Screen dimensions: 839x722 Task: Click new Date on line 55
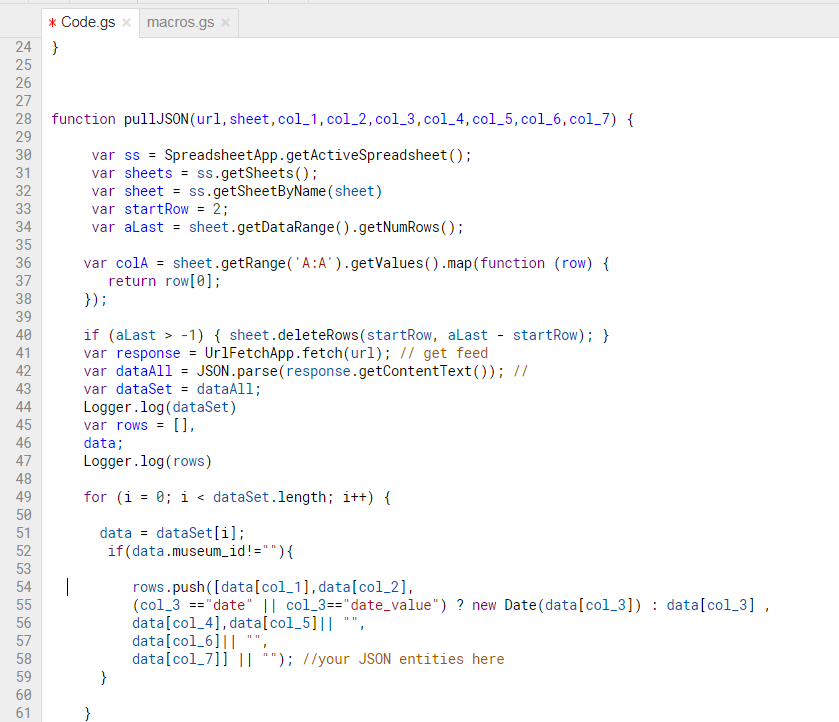(504, 605)
